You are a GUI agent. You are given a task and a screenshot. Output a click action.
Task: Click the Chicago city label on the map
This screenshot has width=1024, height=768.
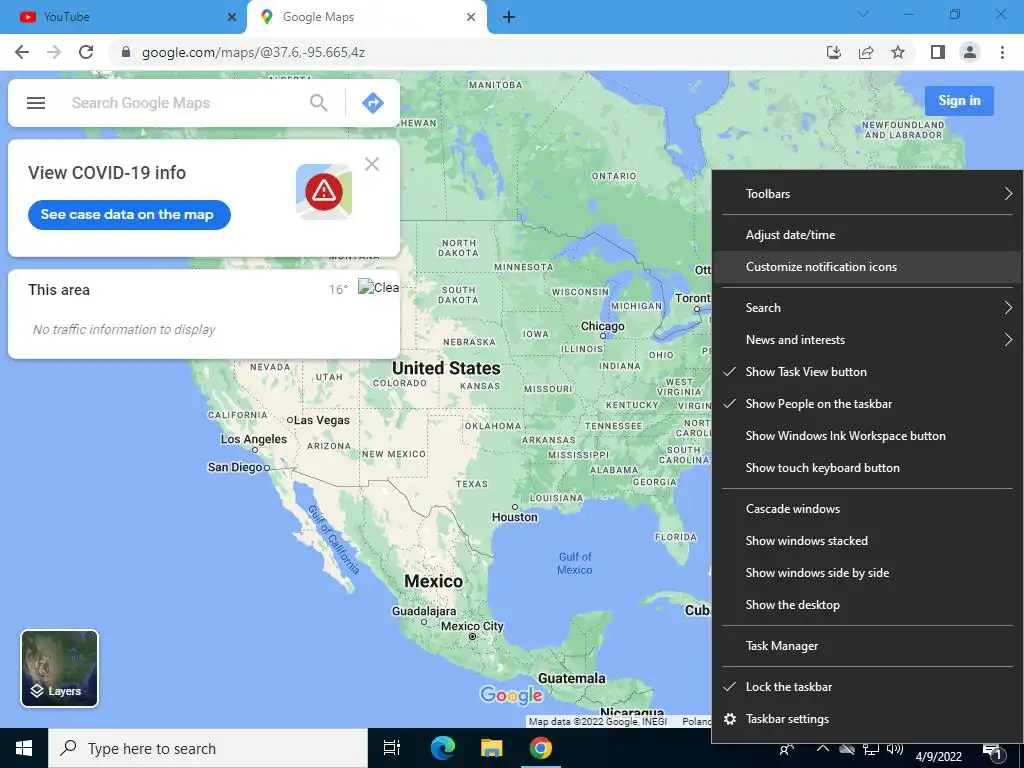click(x=603, y=326)
